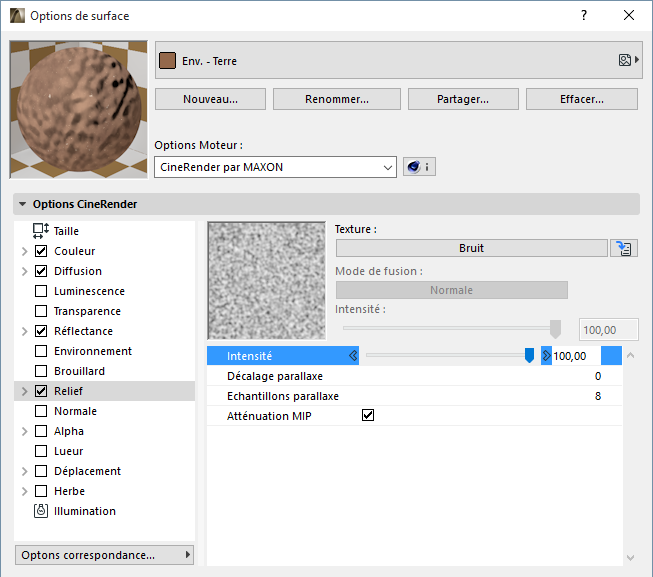Expand the Couleur channel tree arrow
Screen dimensions: 653x577
pyautogui.click(x=24, y=251)
